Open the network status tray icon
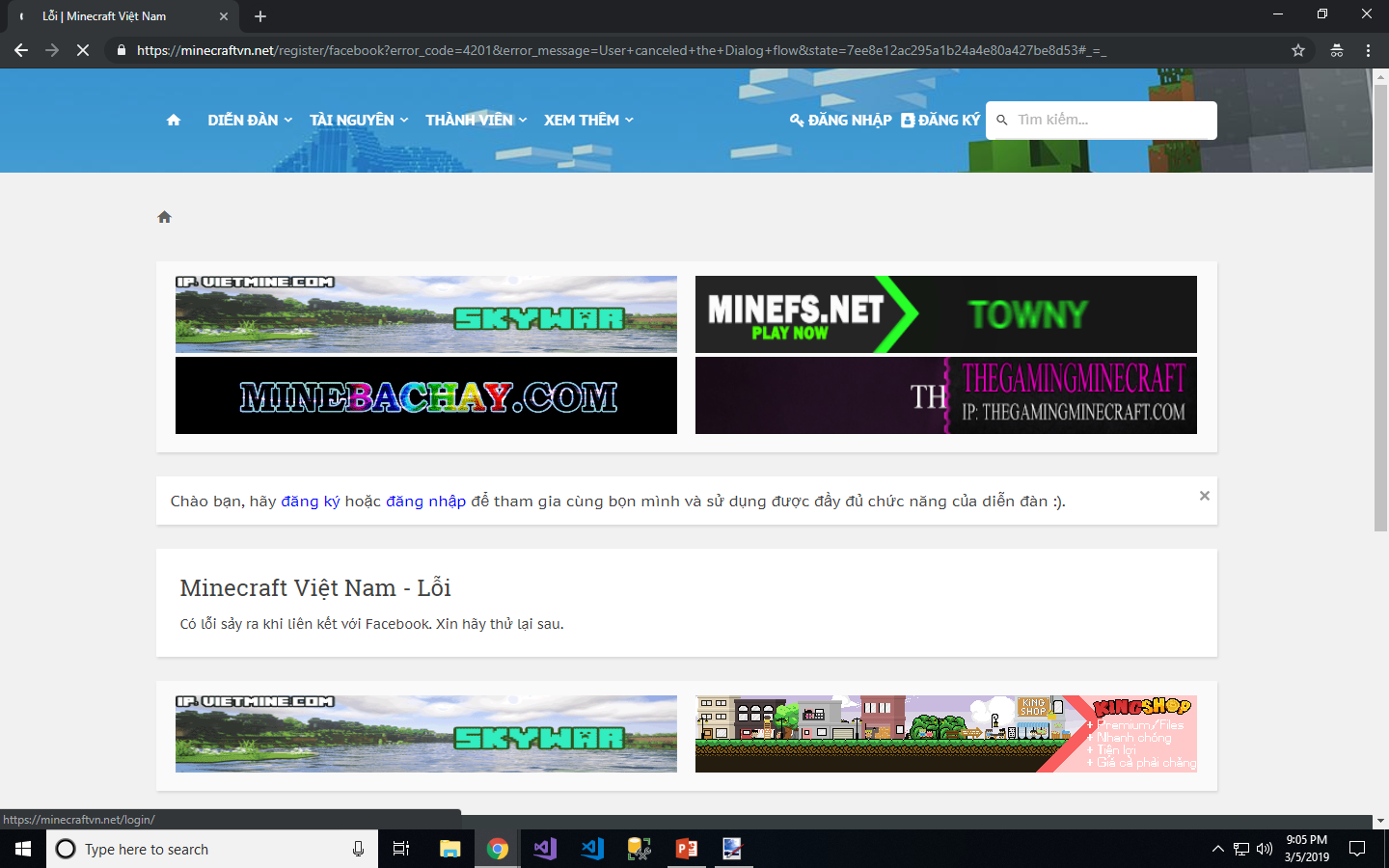This screenshot has height=868, width=1389. tap(1241, 849)
